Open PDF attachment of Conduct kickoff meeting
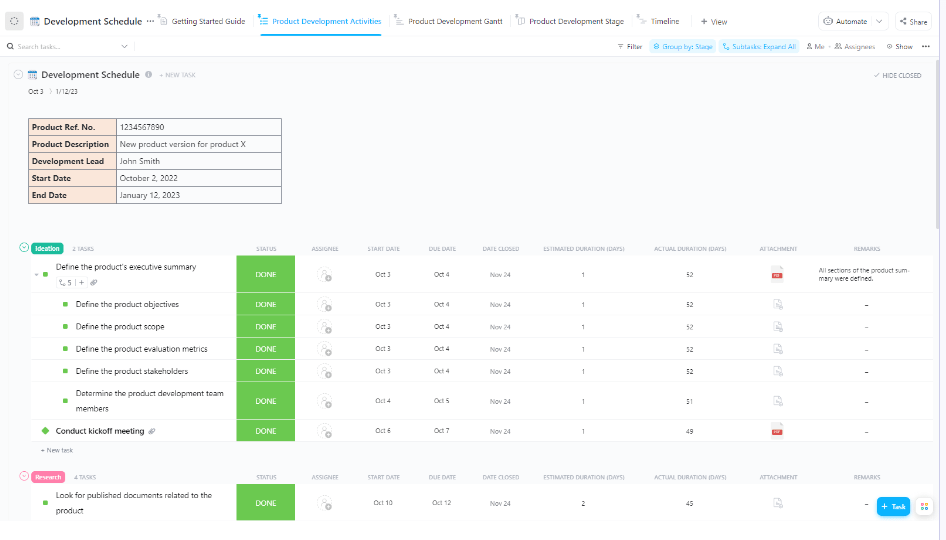The width and height of the screenshot is (946, 540). tap(777, 431)
